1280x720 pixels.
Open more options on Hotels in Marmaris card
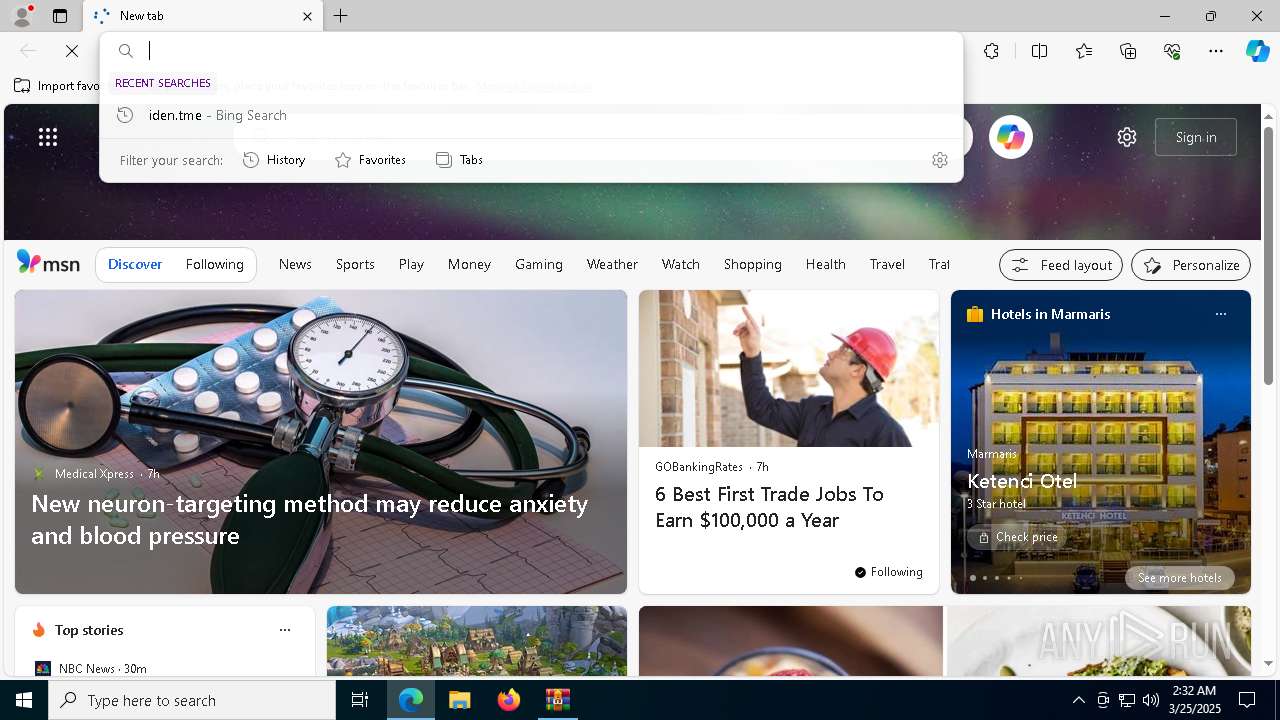coord(1220,314)
